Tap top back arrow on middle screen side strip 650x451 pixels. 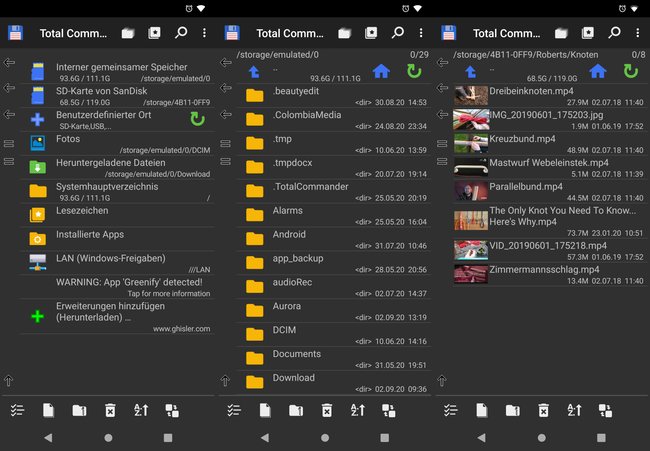pyautogui.click(x=226, y=63)
